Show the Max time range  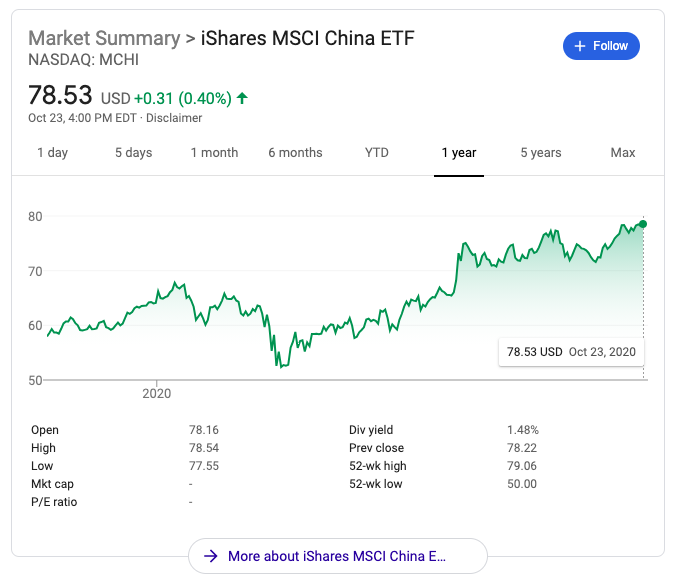pyautogui.click(x=623, y=153)
